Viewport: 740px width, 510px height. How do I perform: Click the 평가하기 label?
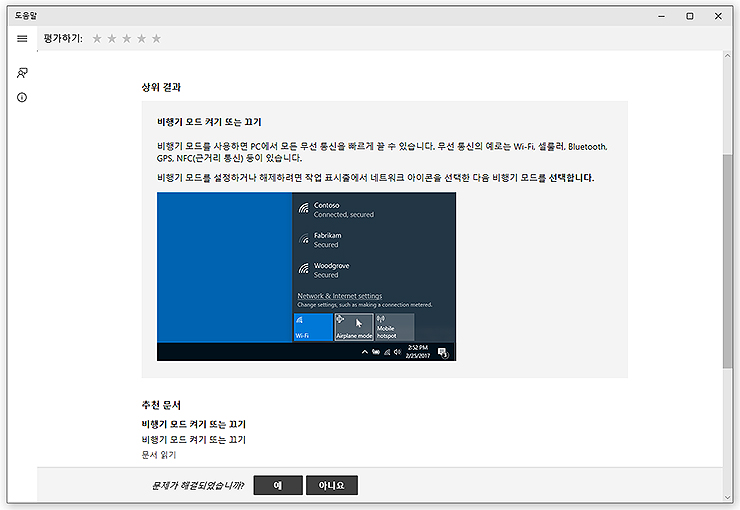[x=63, y=39]
